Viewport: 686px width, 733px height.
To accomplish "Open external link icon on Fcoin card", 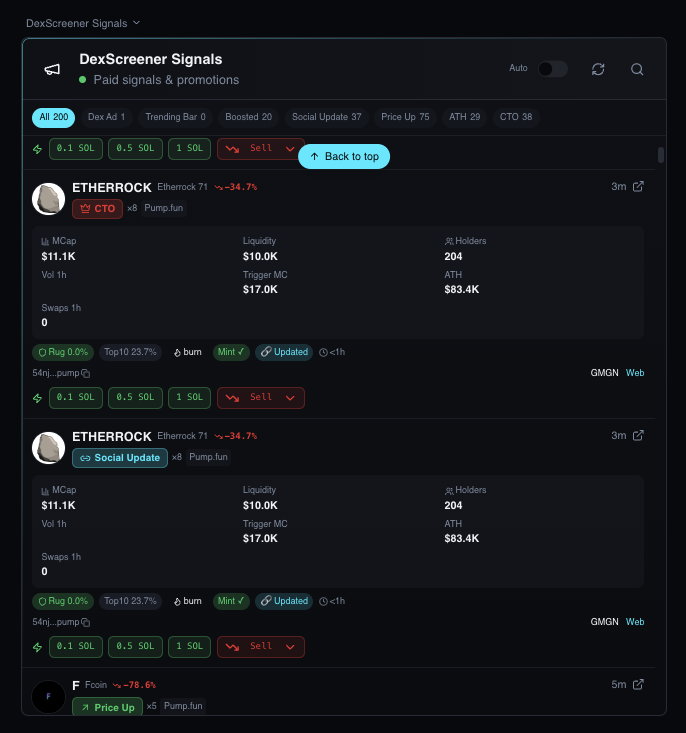I will click(x=638, y=684).
